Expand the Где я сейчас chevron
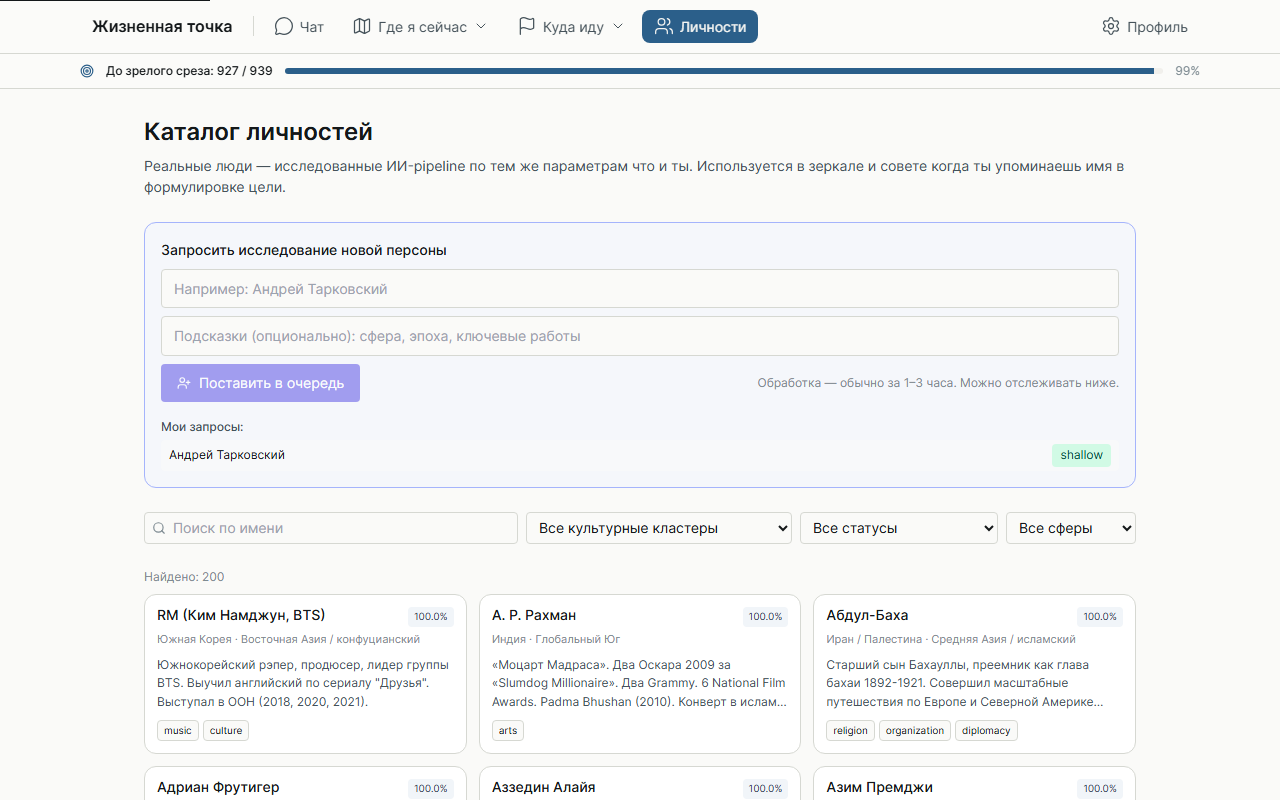Image resolution: width=1280 pixels, height=800 pixels. [x=481, y=27]
